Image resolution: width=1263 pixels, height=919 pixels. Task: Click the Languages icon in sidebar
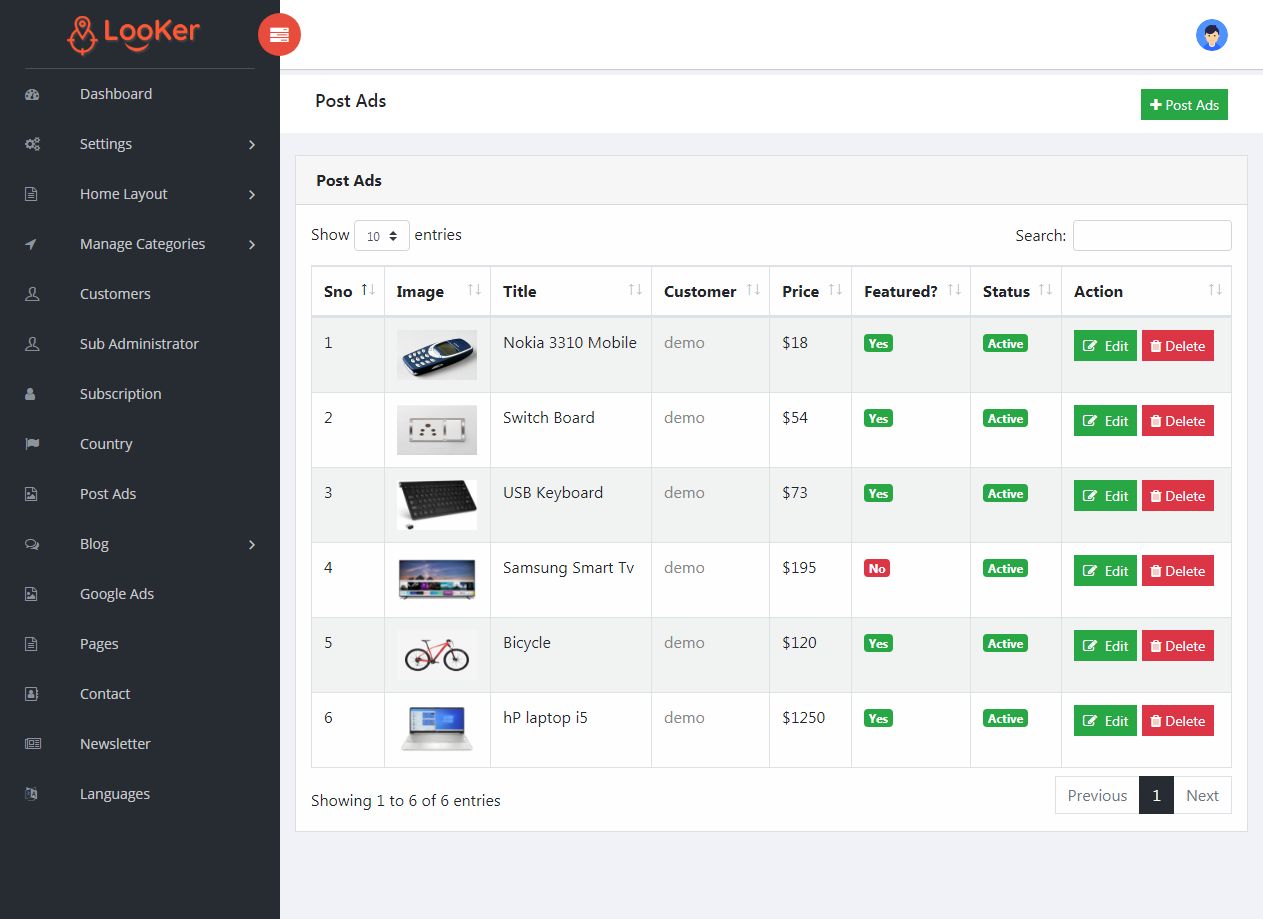point(32,794)
